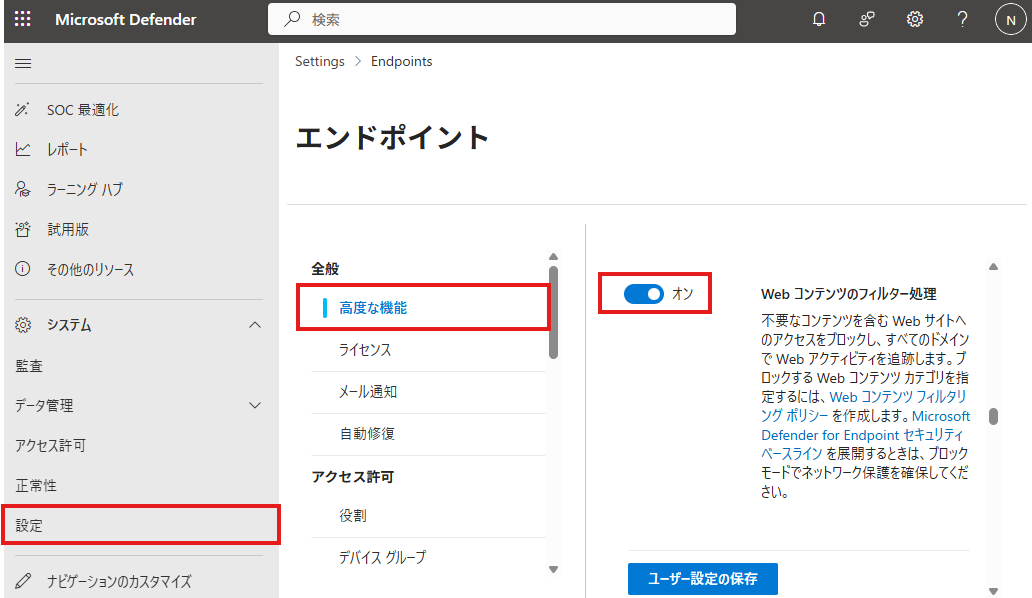Click the アクセス許可 section heading in settings list
Screen dimensions: 1032x598
(352, 477)
